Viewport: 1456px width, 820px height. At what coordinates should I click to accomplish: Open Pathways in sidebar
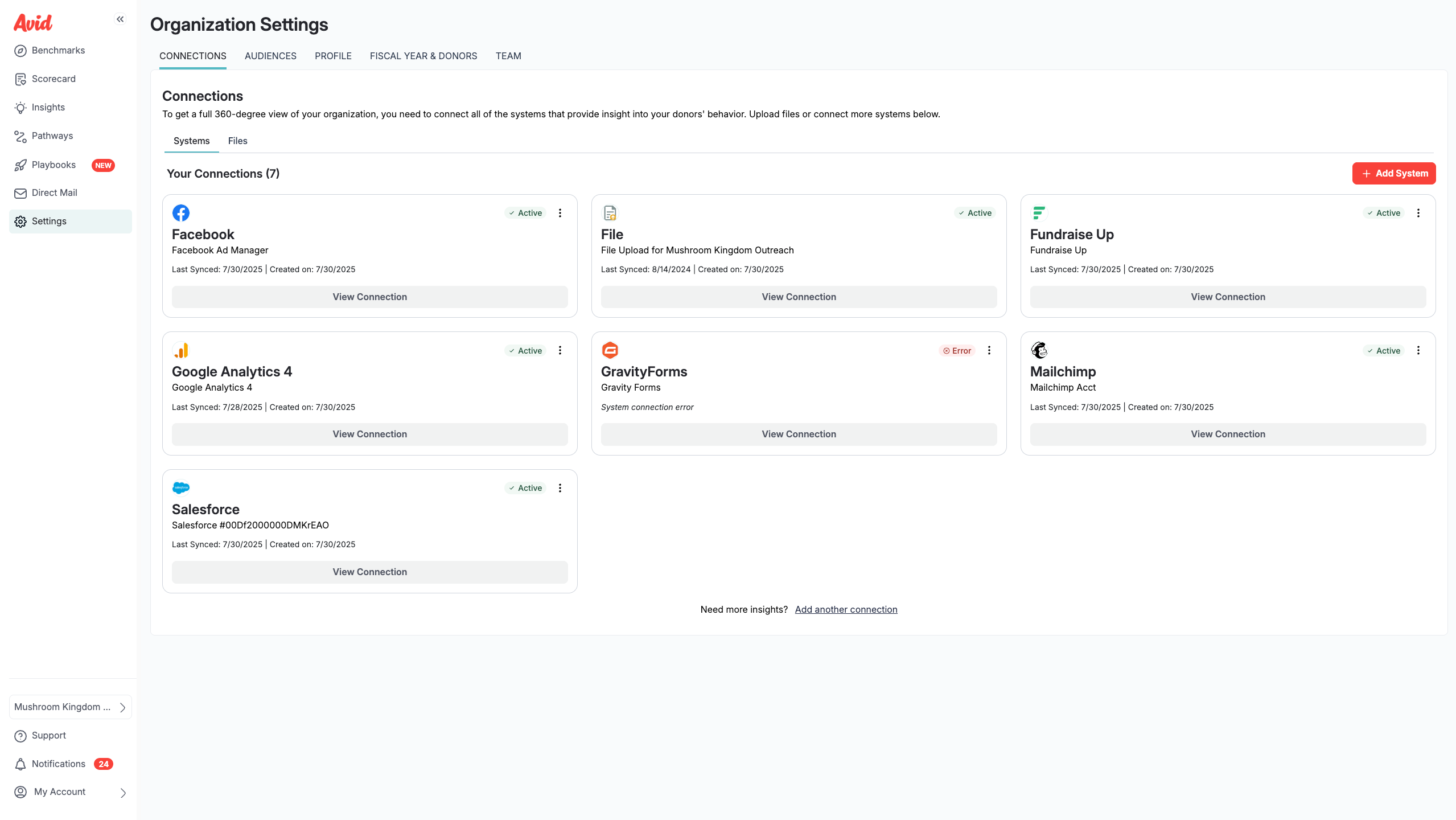(x=71, y=136)
